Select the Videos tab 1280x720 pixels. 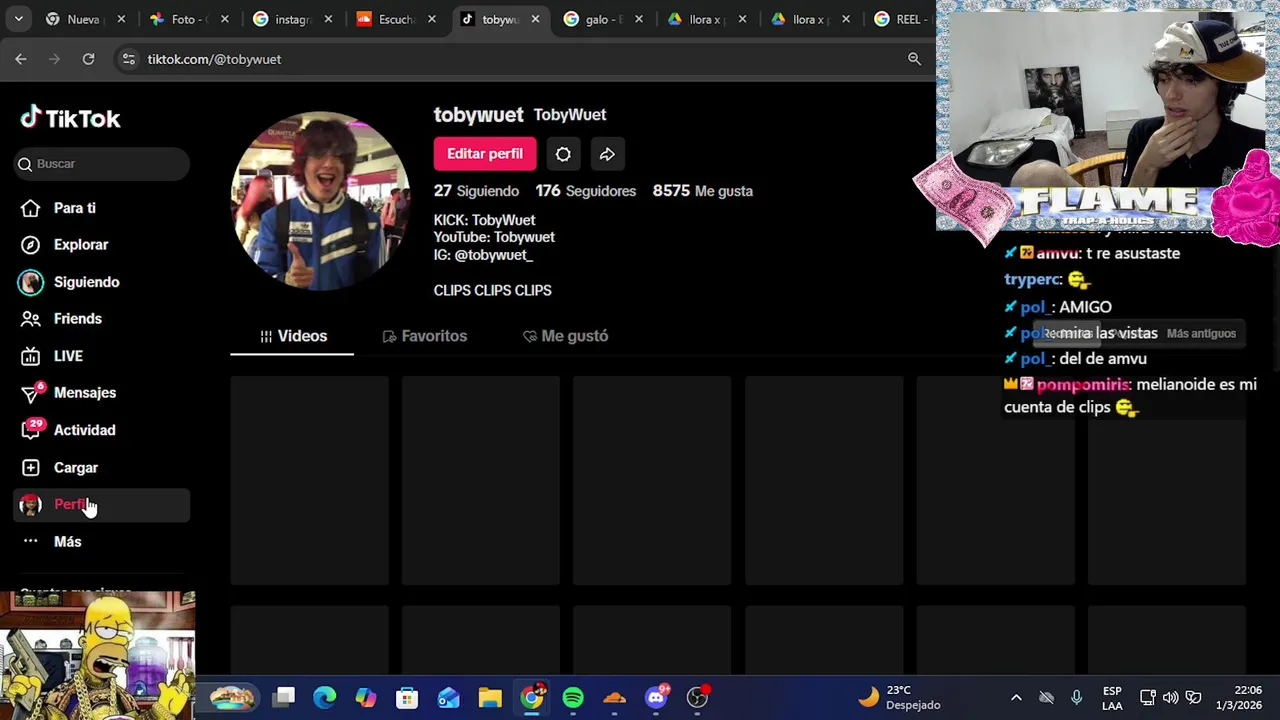(x=293, y=336)
